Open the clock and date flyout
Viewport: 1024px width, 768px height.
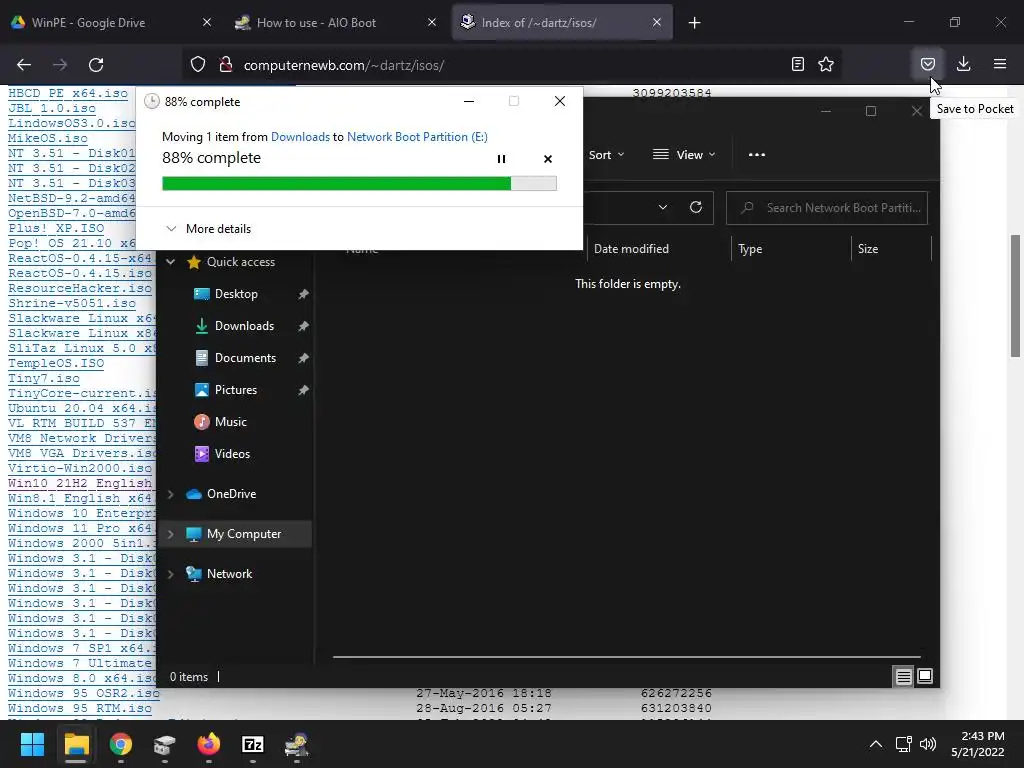pyautogui.click(x=978, y=744)
